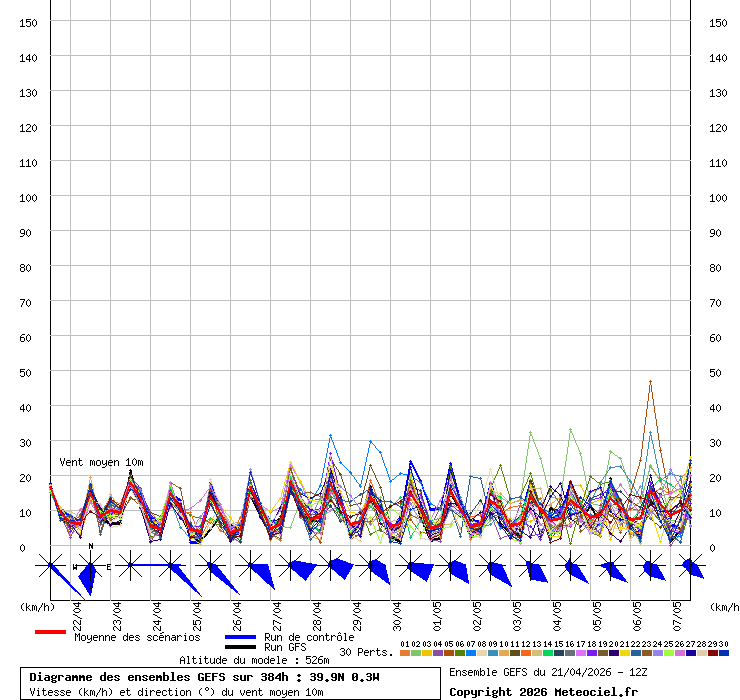The height and width of the screenshot is (700, 740).
Task: Click the 'Altitude du modele : 526m' text
Action: point(254,660)
